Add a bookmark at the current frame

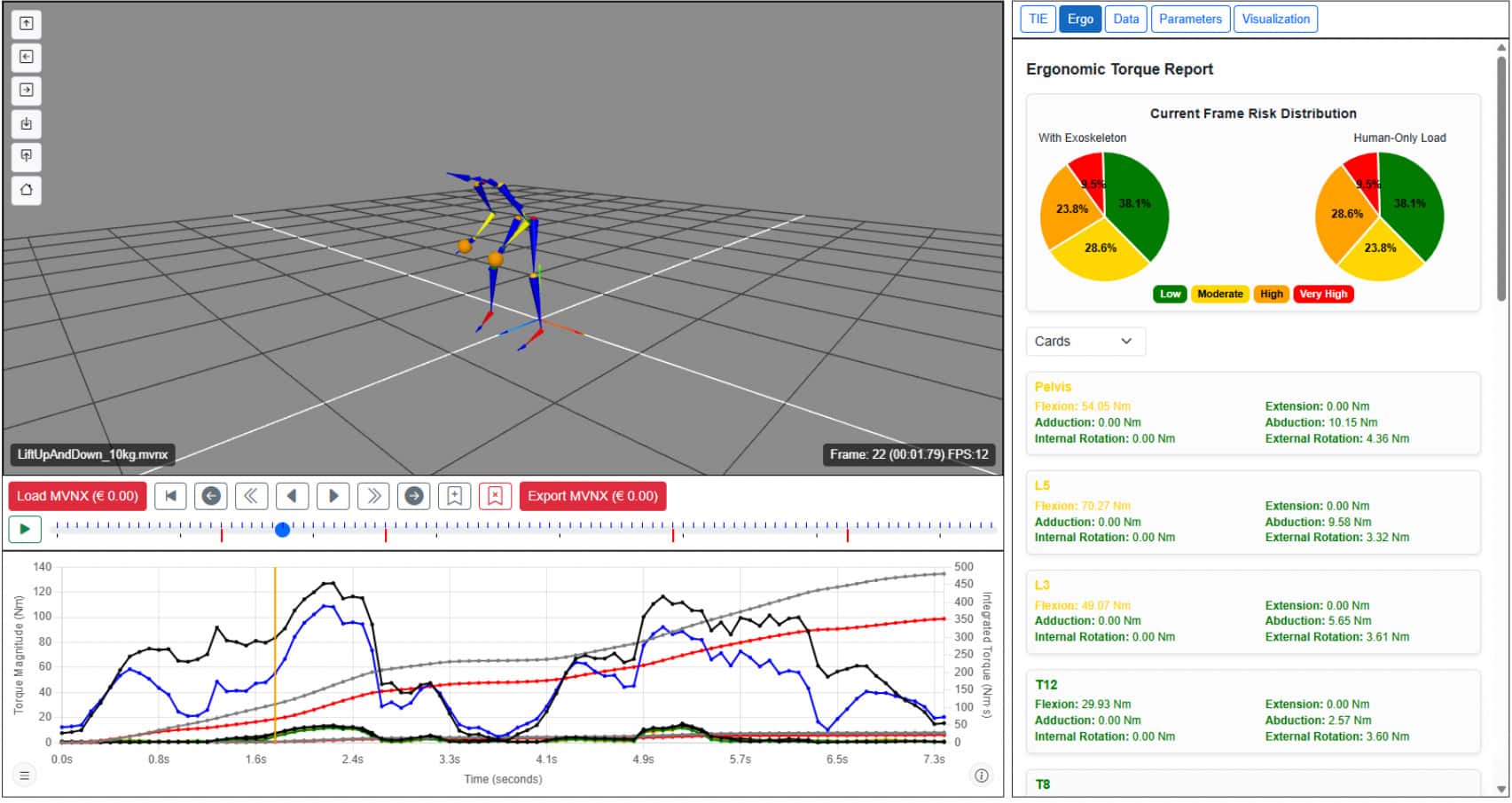click(454, 496)
